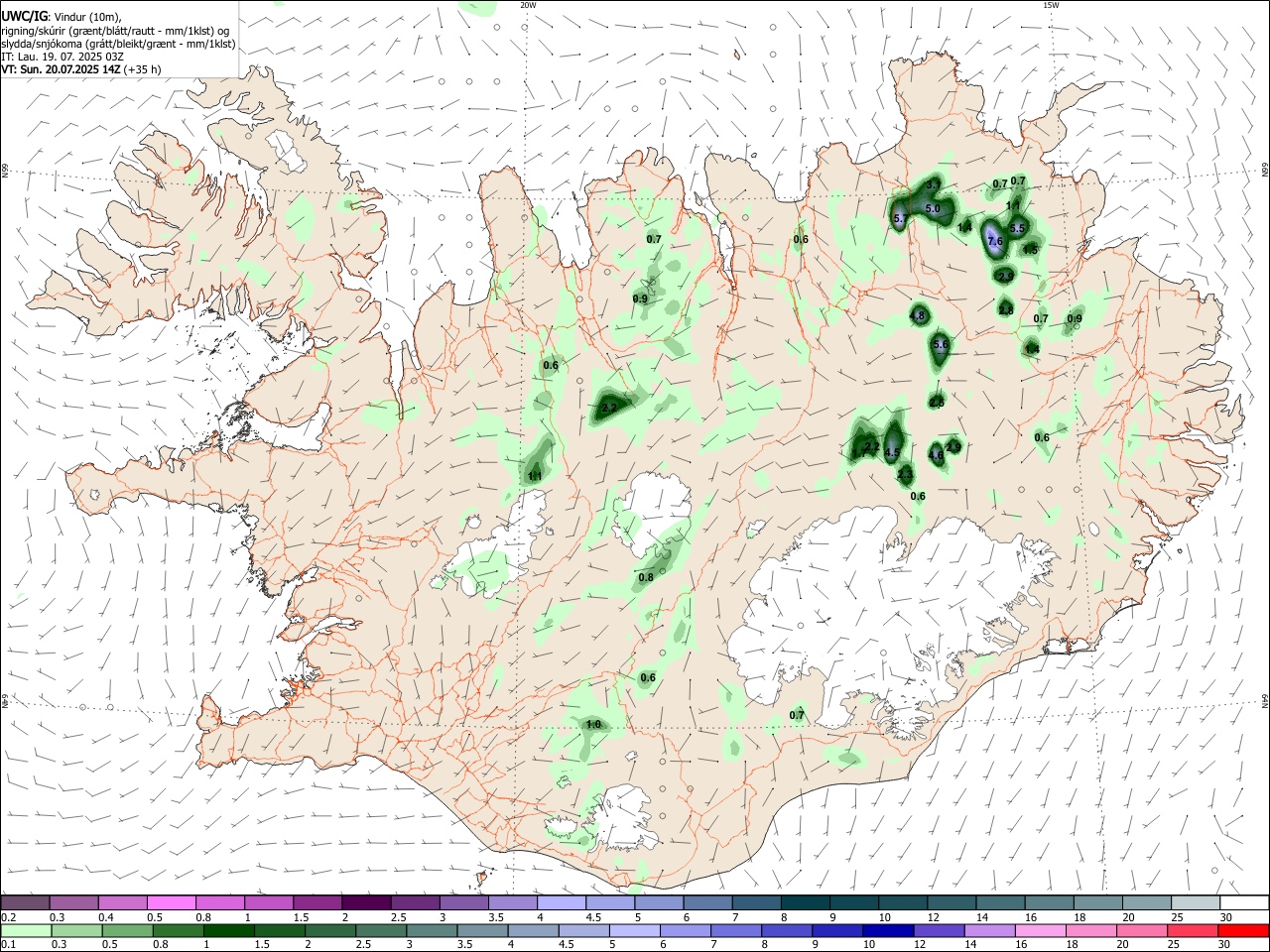Screen dimensions: 1270x952
Task: Click the 3.1 precipitation value label
Action: pos(933,185)
